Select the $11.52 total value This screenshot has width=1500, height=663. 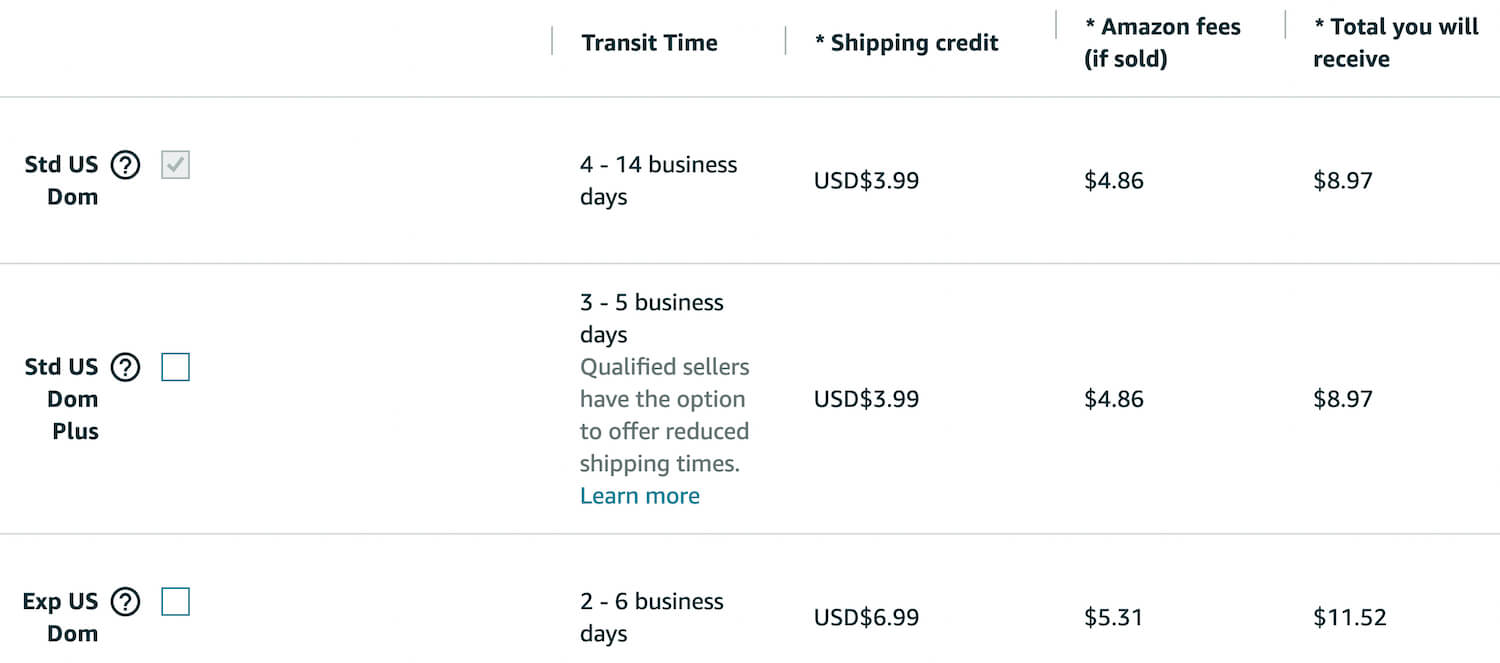[1350, 617]
